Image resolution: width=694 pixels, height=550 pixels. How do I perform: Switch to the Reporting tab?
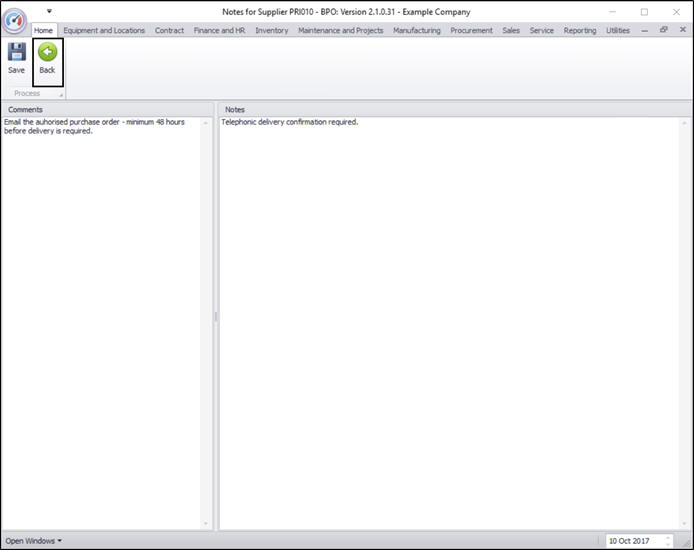(580, 30)
